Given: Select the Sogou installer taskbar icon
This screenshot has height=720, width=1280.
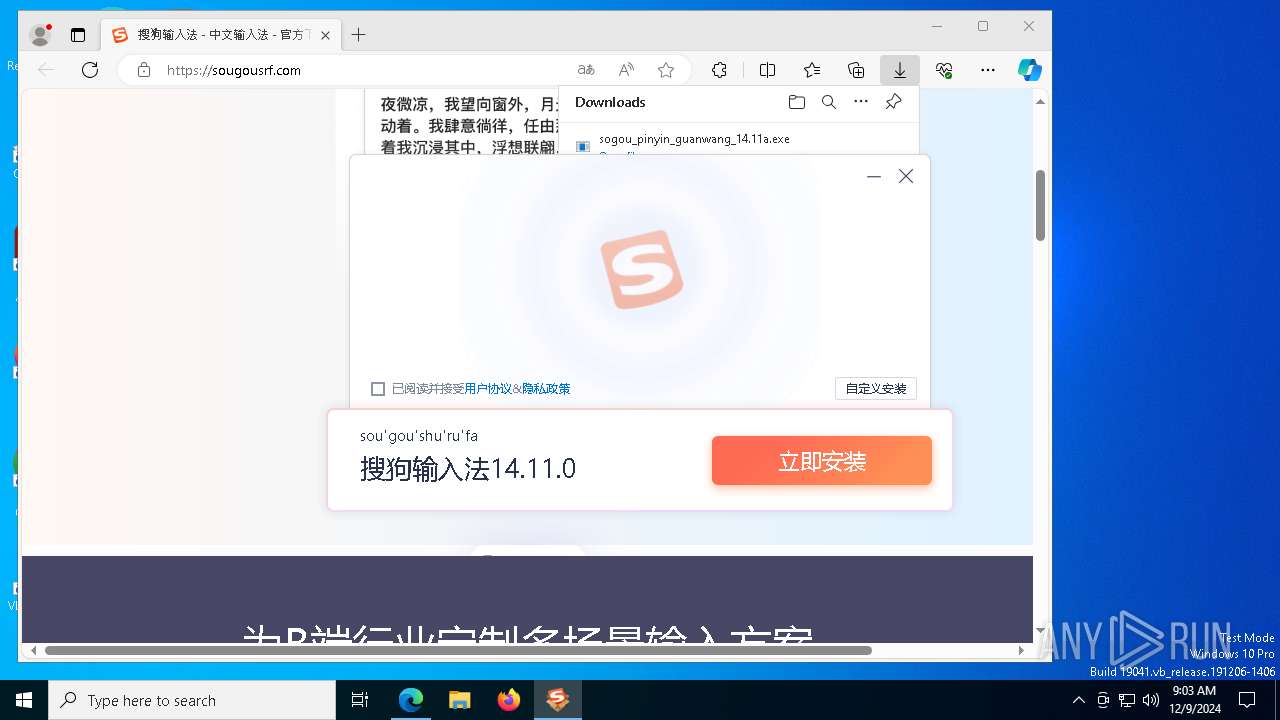Looking at the screenshot, I should tap(558, 700).
